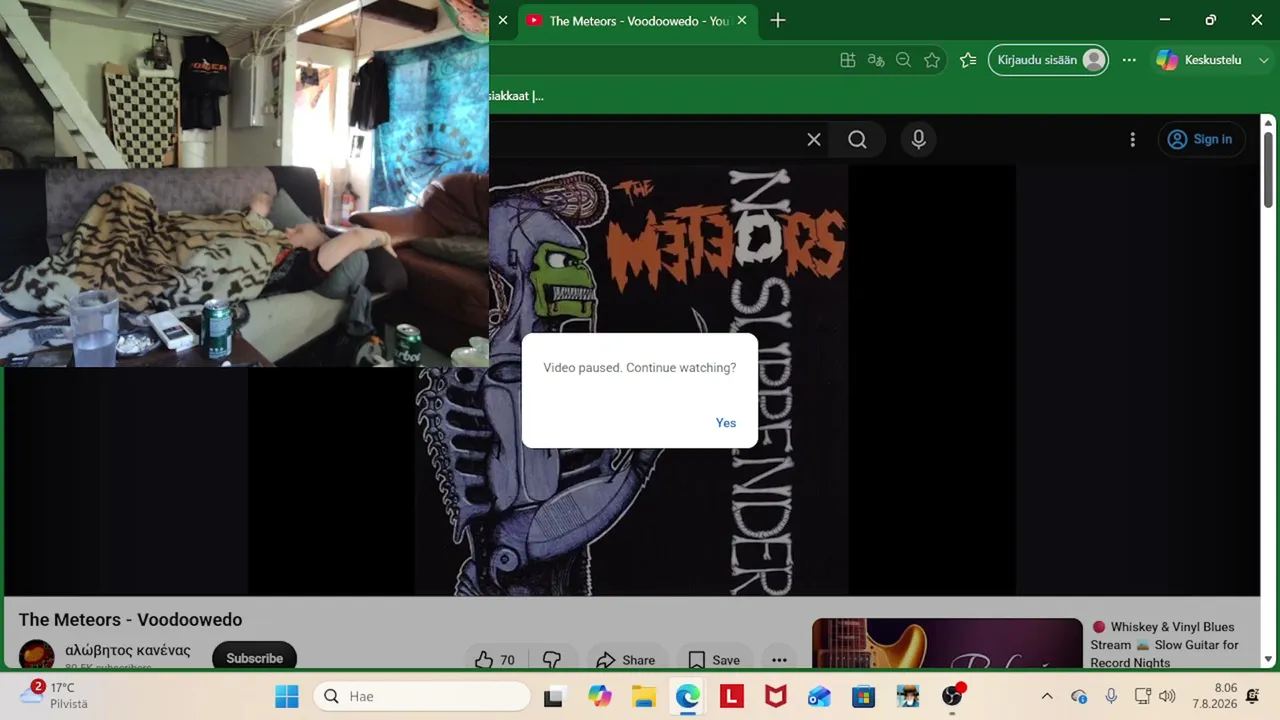Click the cloud sync tray icon
The image size is (1280, 720).
1079,696
